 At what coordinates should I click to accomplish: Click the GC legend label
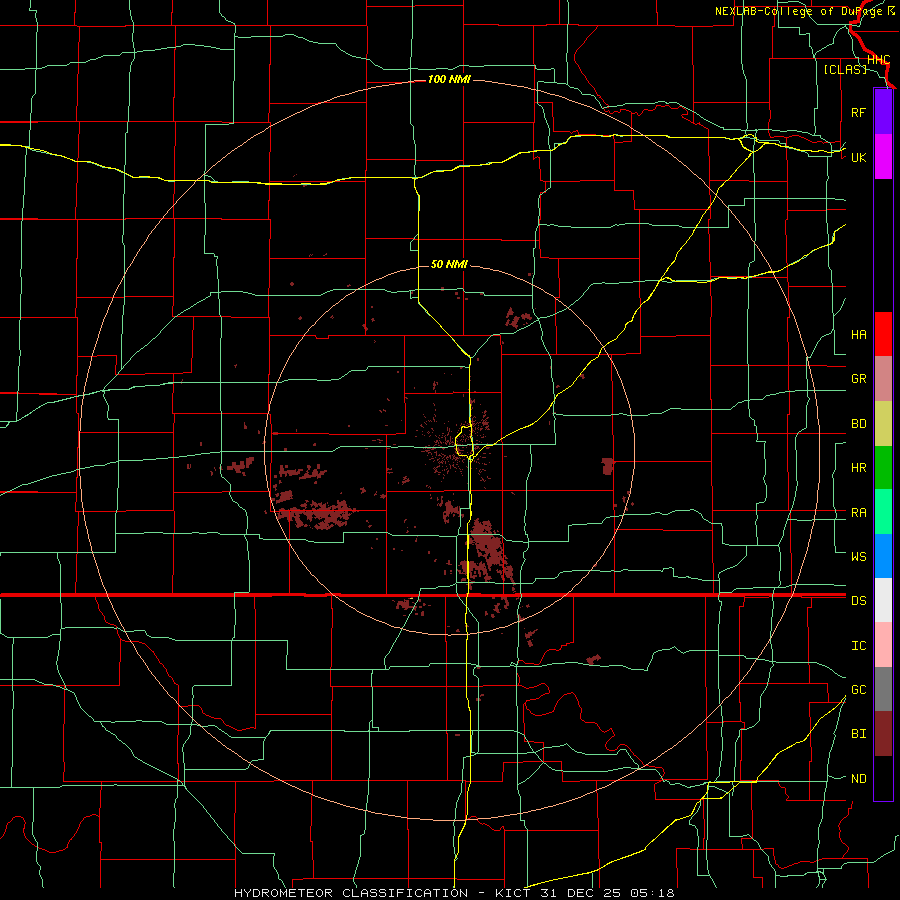(x=858, y=689)
